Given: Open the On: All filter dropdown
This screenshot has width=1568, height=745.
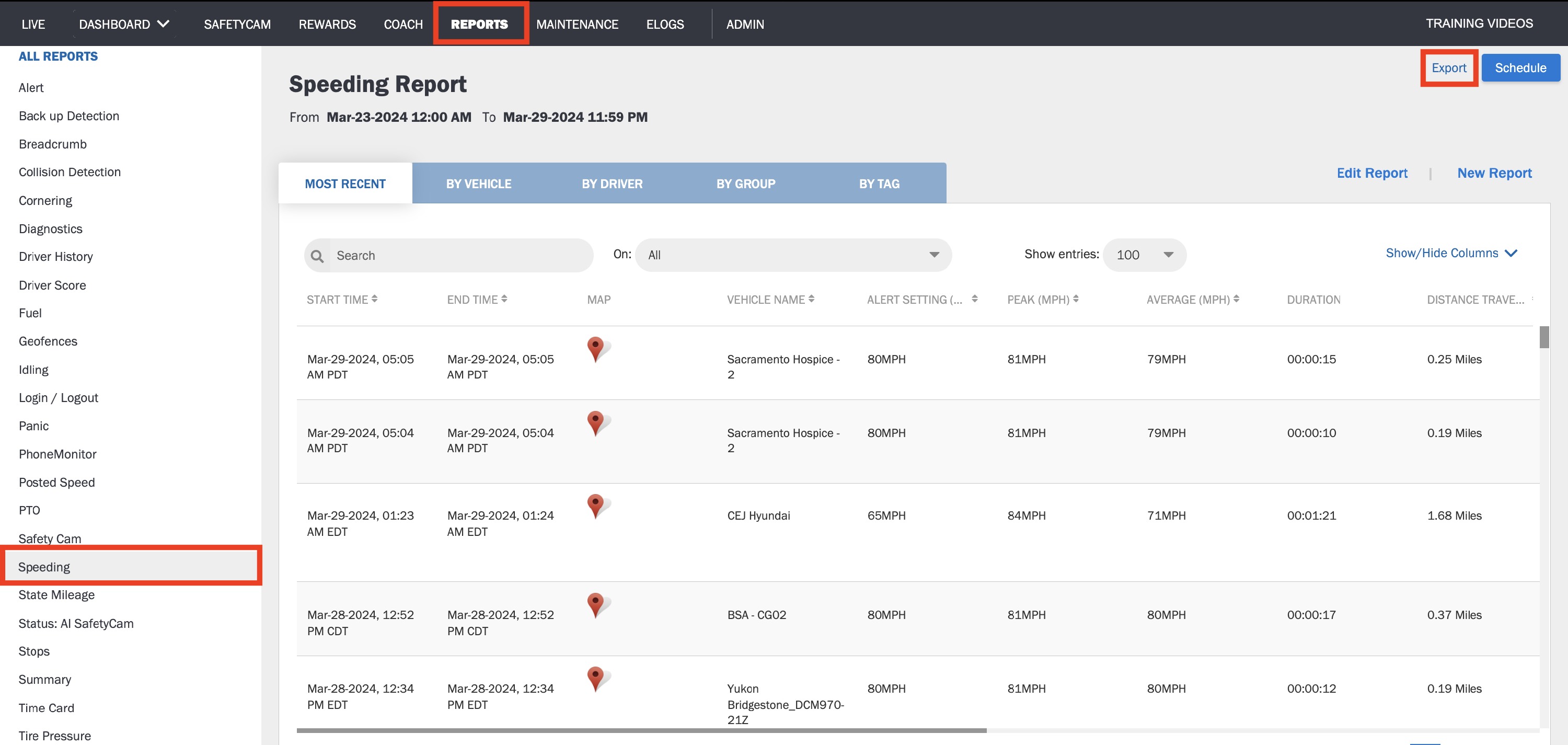Looking at the screenshot, I should click(793, 255).
